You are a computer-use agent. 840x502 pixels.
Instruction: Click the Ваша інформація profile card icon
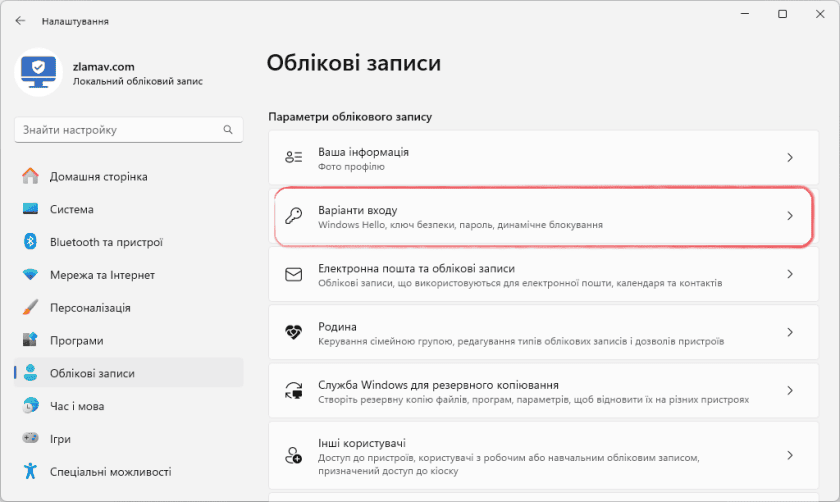(294, 158)
